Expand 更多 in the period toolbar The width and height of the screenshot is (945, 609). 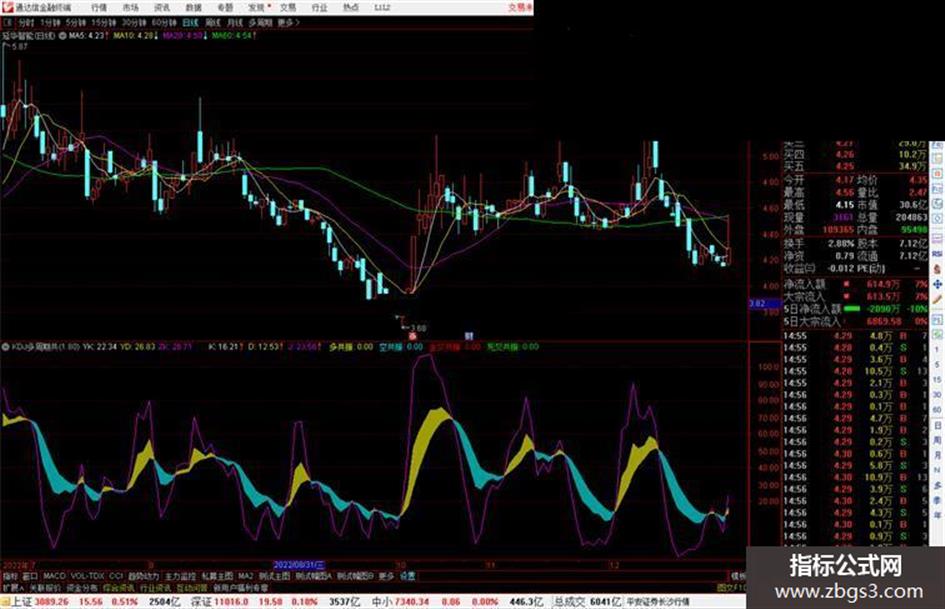[288, 23]
